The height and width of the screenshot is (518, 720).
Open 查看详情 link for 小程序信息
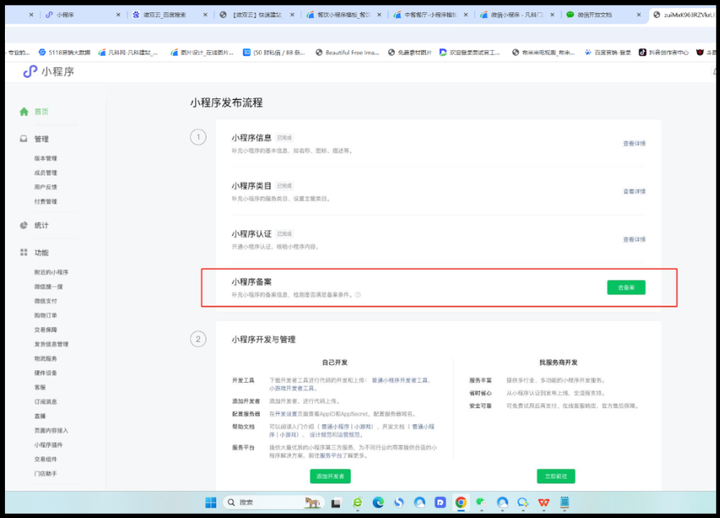point(634,144)
